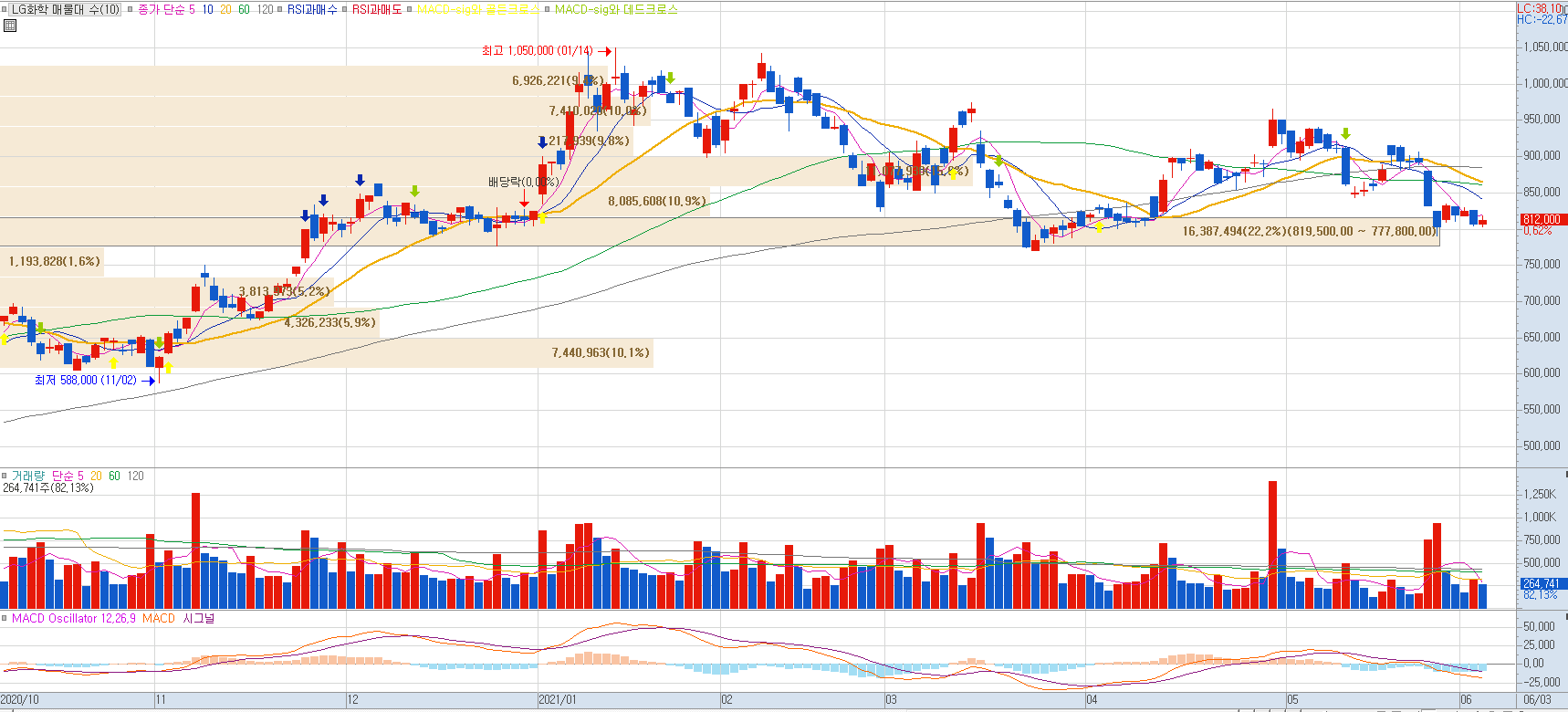Click the blue 264,741 volume tag
The width and height of the screenshot is (1568, 712).
click(x=1541, y=583)
